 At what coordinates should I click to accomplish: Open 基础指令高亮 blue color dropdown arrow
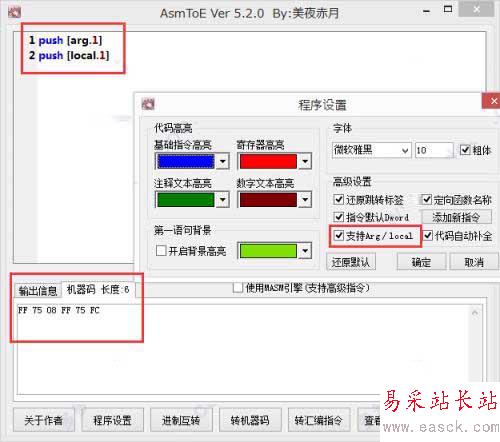(222, 161)
